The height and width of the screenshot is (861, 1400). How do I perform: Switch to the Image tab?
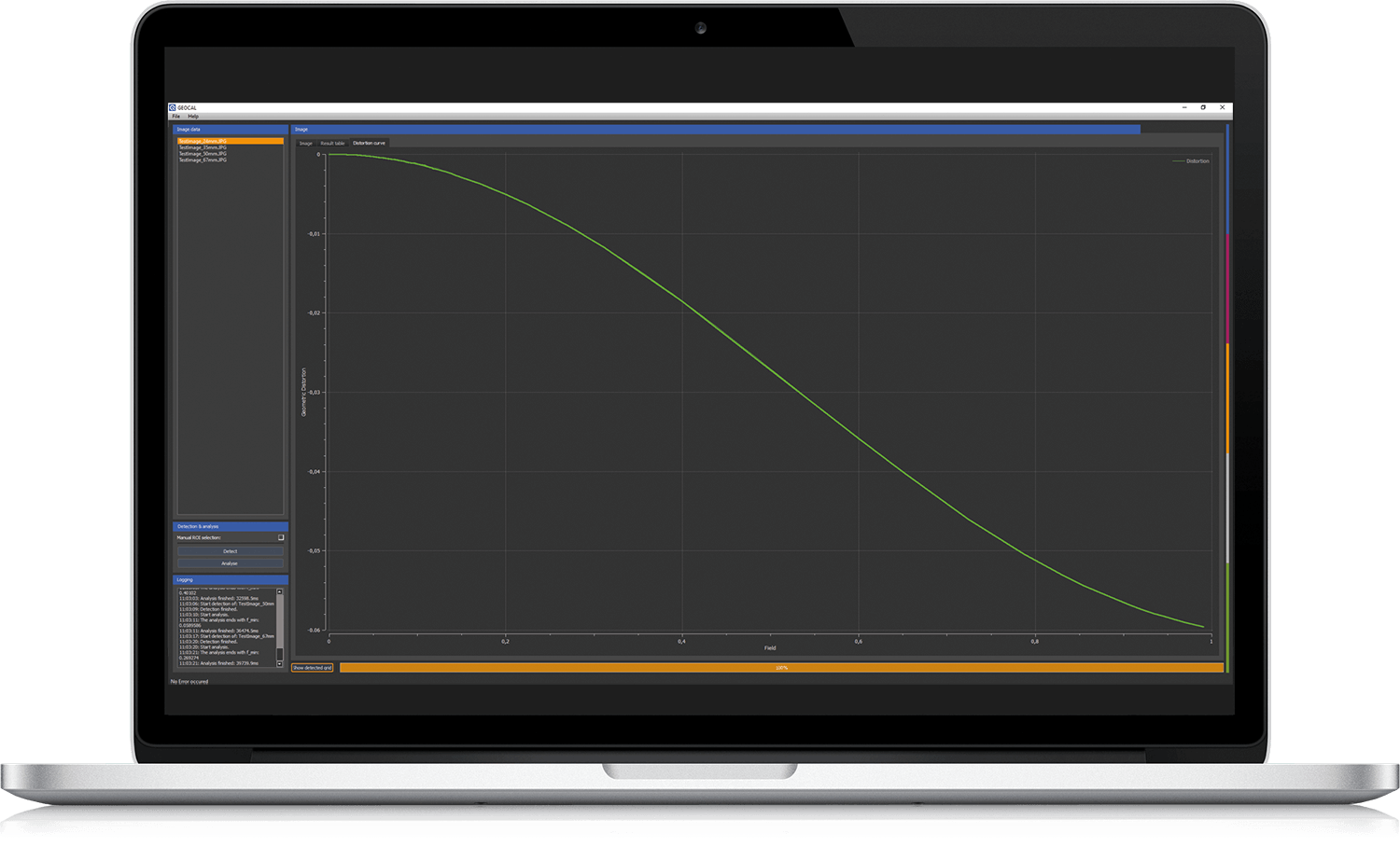[x=305, y=144]
